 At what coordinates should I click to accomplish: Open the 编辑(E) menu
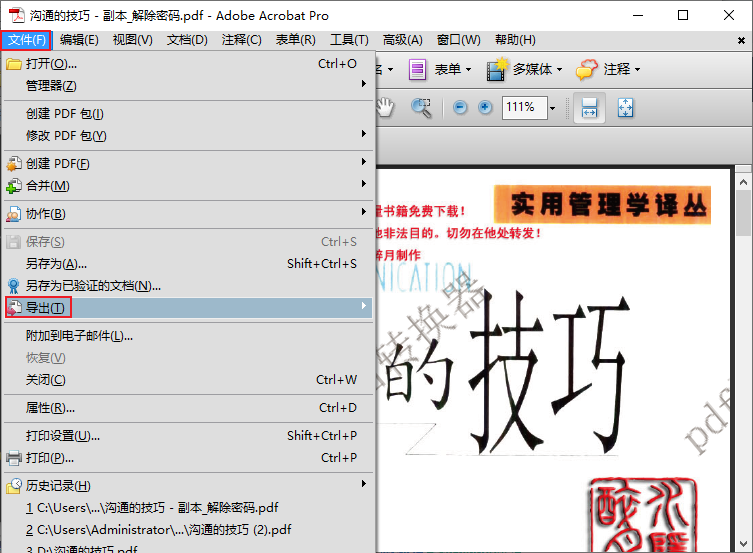tap(79, 40)
